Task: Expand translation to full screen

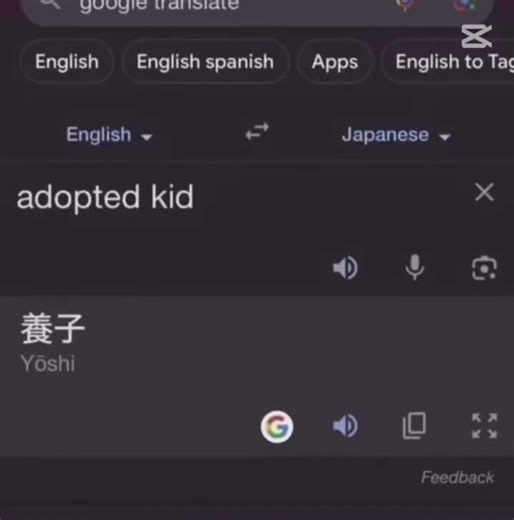Action: click(x=484, y=426)
